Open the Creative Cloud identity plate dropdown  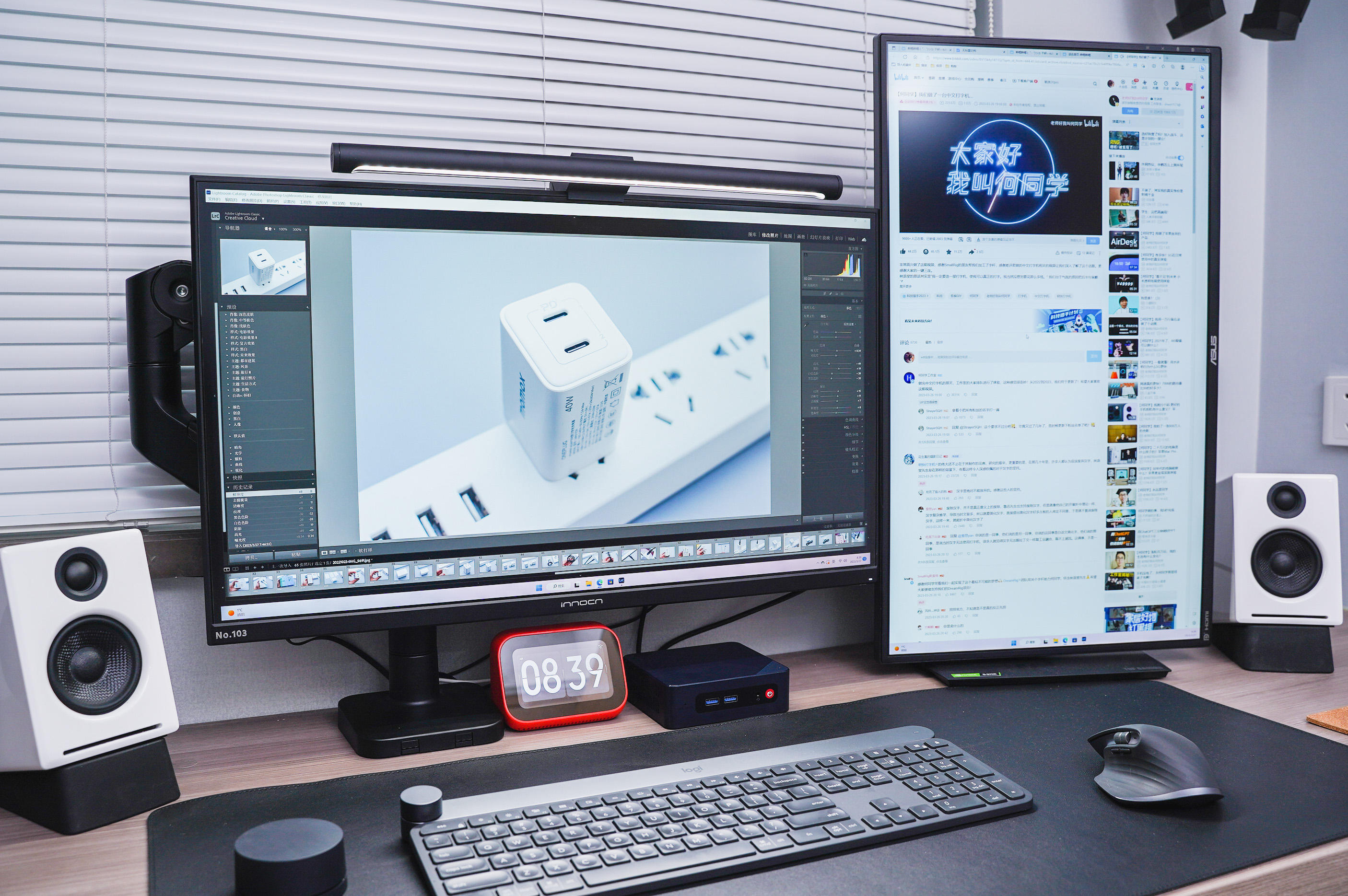coord(263,219)
